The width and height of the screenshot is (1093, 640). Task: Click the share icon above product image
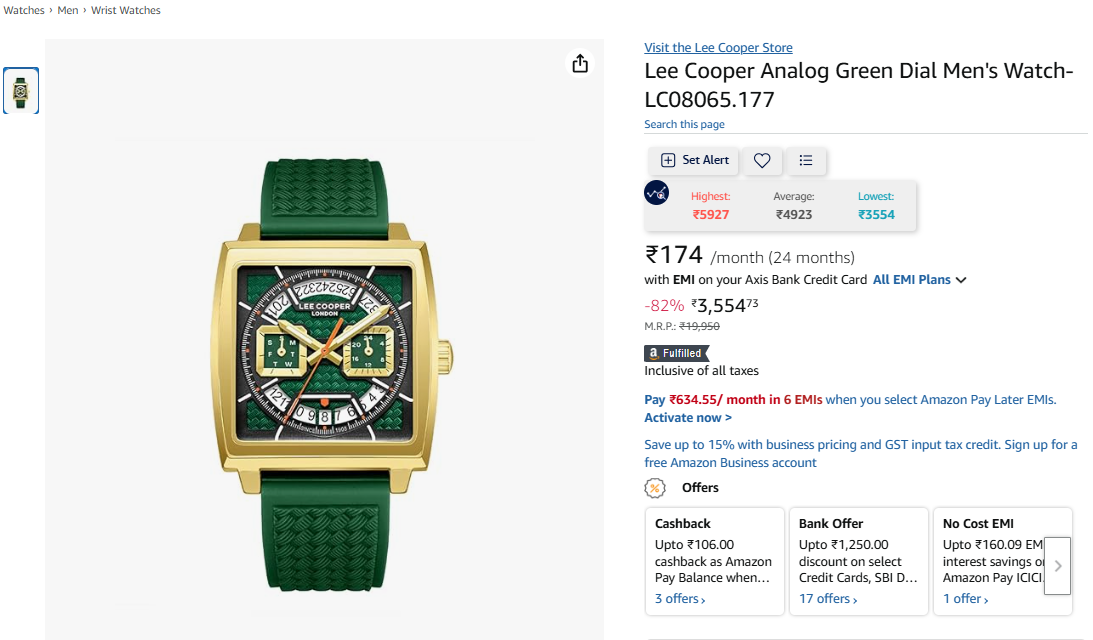click(580, 64)
